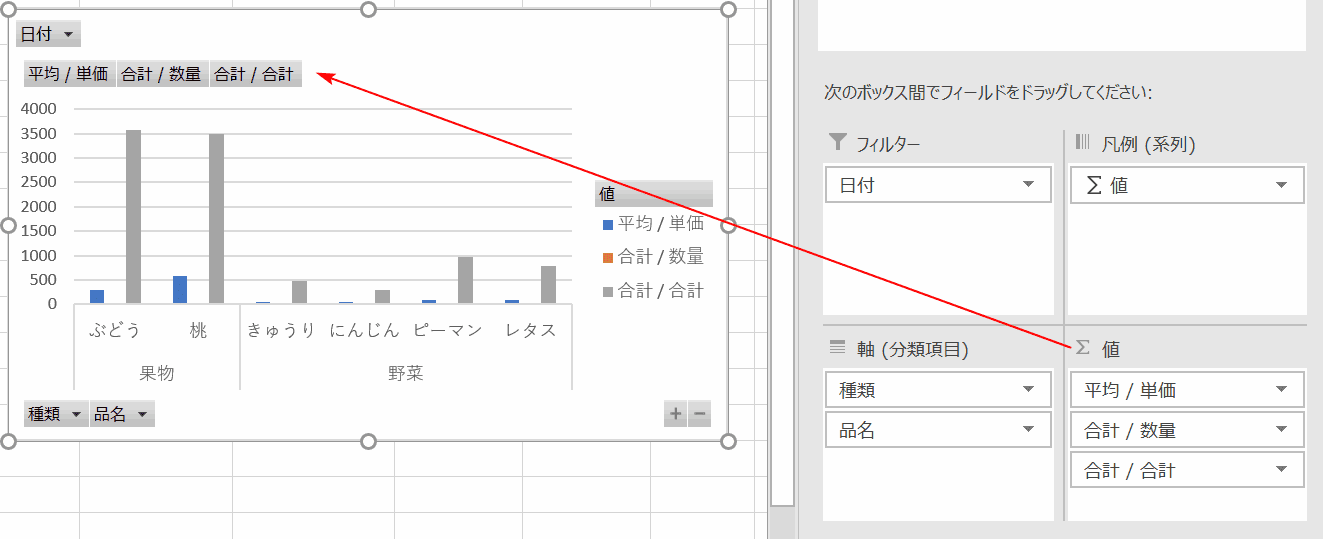The image size is (1323, 539).
Task: Click the blue 平均 / 単価 legend color marker
Action: [608, 225]
